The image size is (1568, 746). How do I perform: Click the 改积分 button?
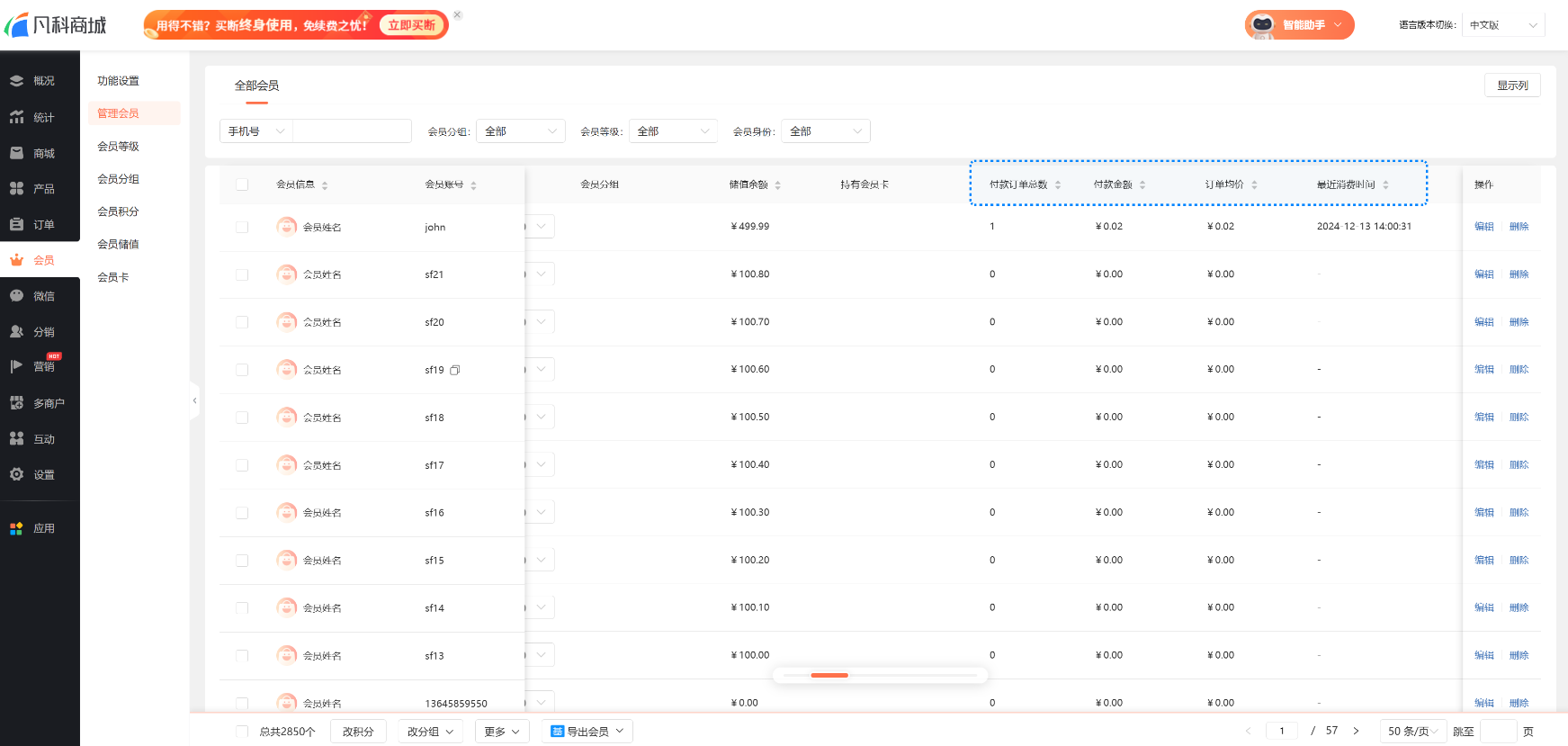coord(358,732)
